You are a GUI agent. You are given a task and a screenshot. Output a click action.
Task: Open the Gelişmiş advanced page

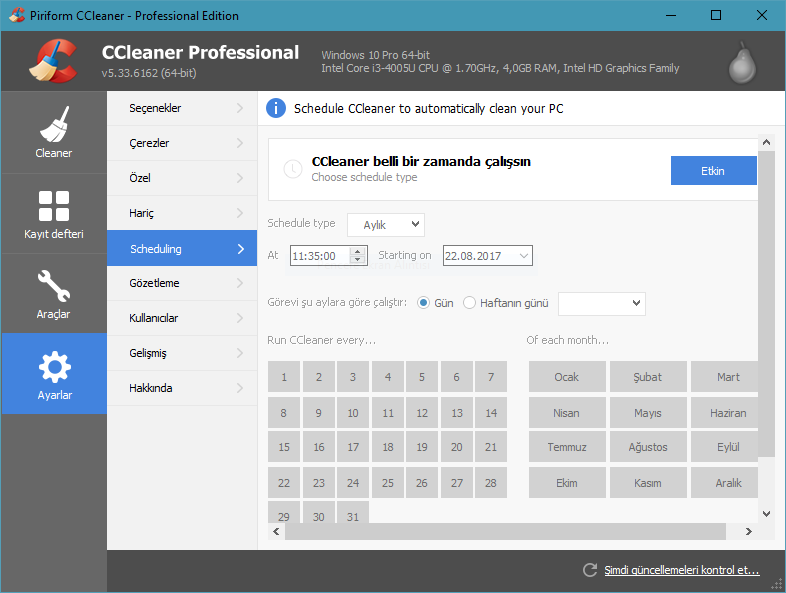[182, 353]
